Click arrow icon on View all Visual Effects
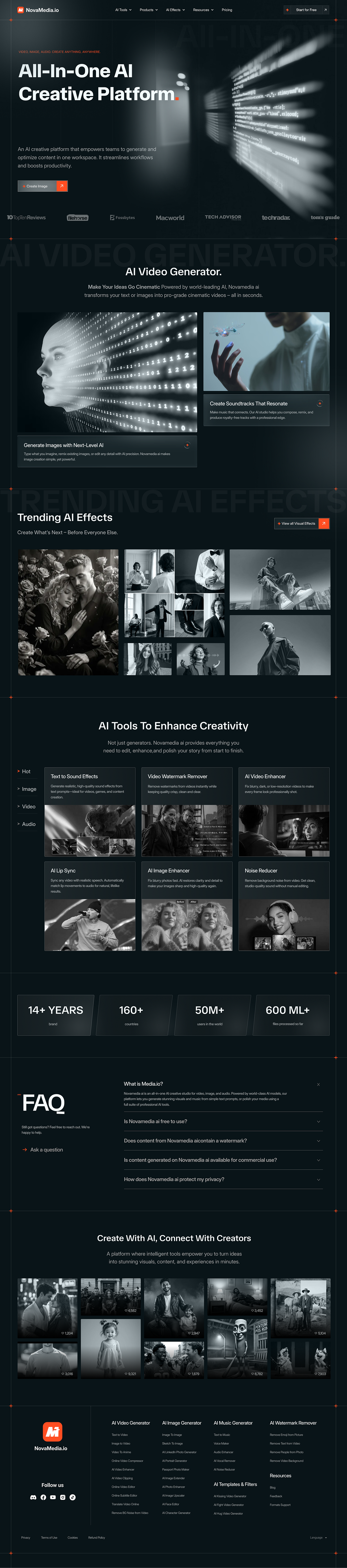 pyautogui.click(x=324, y=523)
